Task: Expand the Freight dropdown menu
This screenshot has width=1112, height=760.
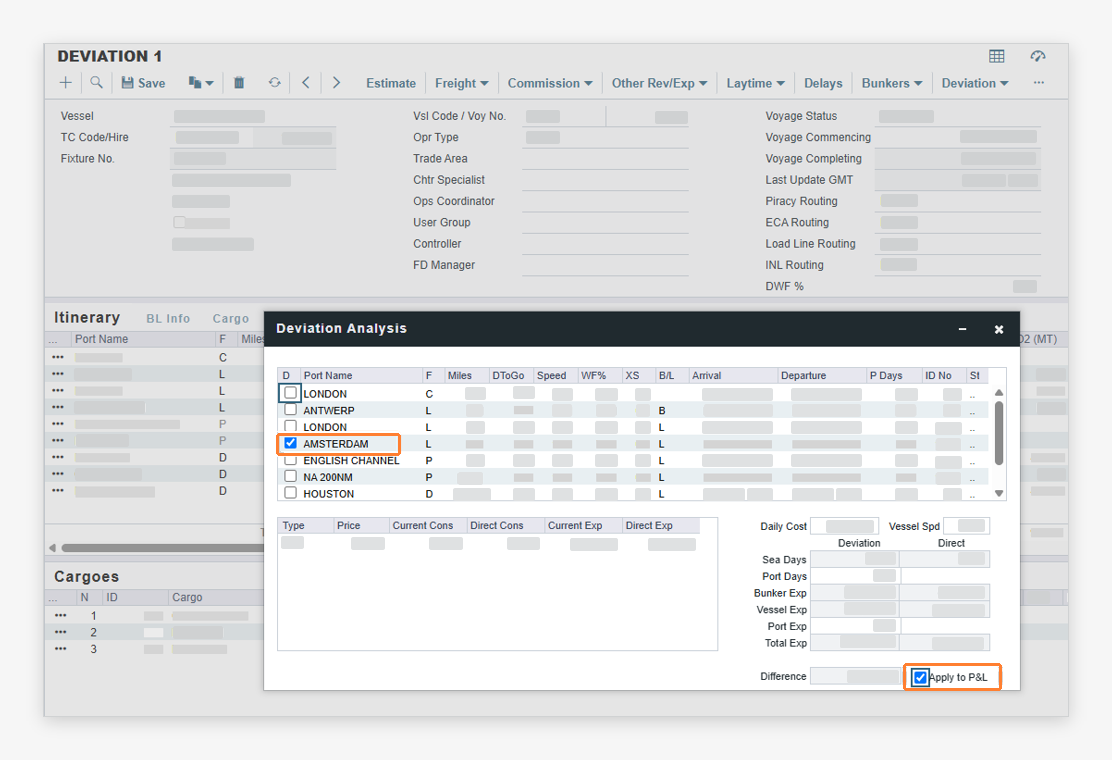Action: 462,83
